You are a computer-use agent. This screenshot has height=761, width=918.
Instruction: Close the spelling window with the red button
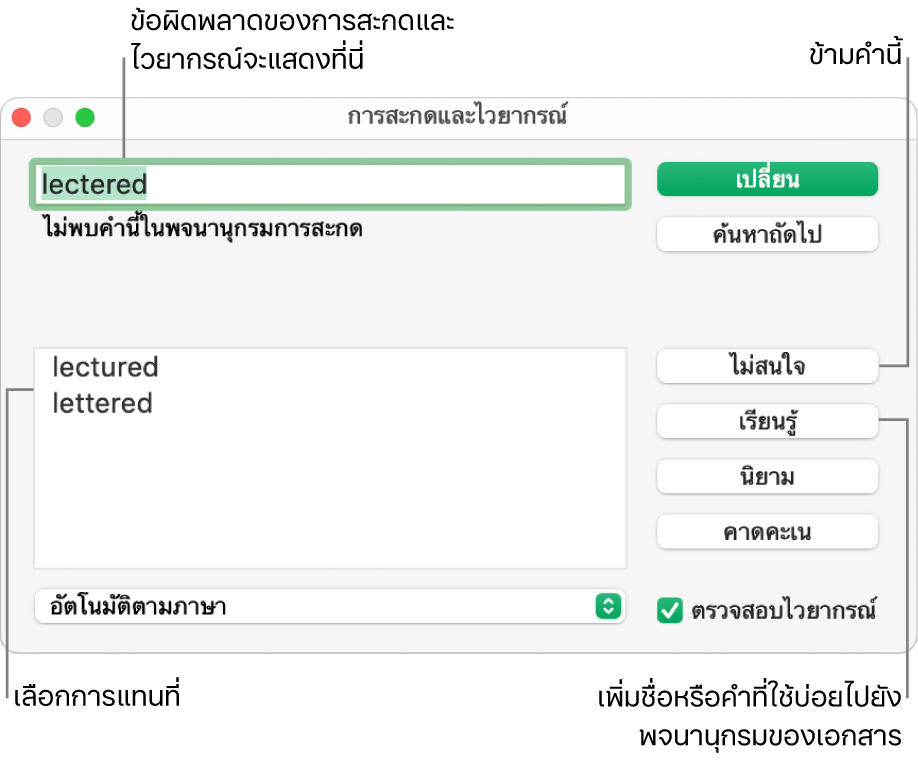[21, 117]
